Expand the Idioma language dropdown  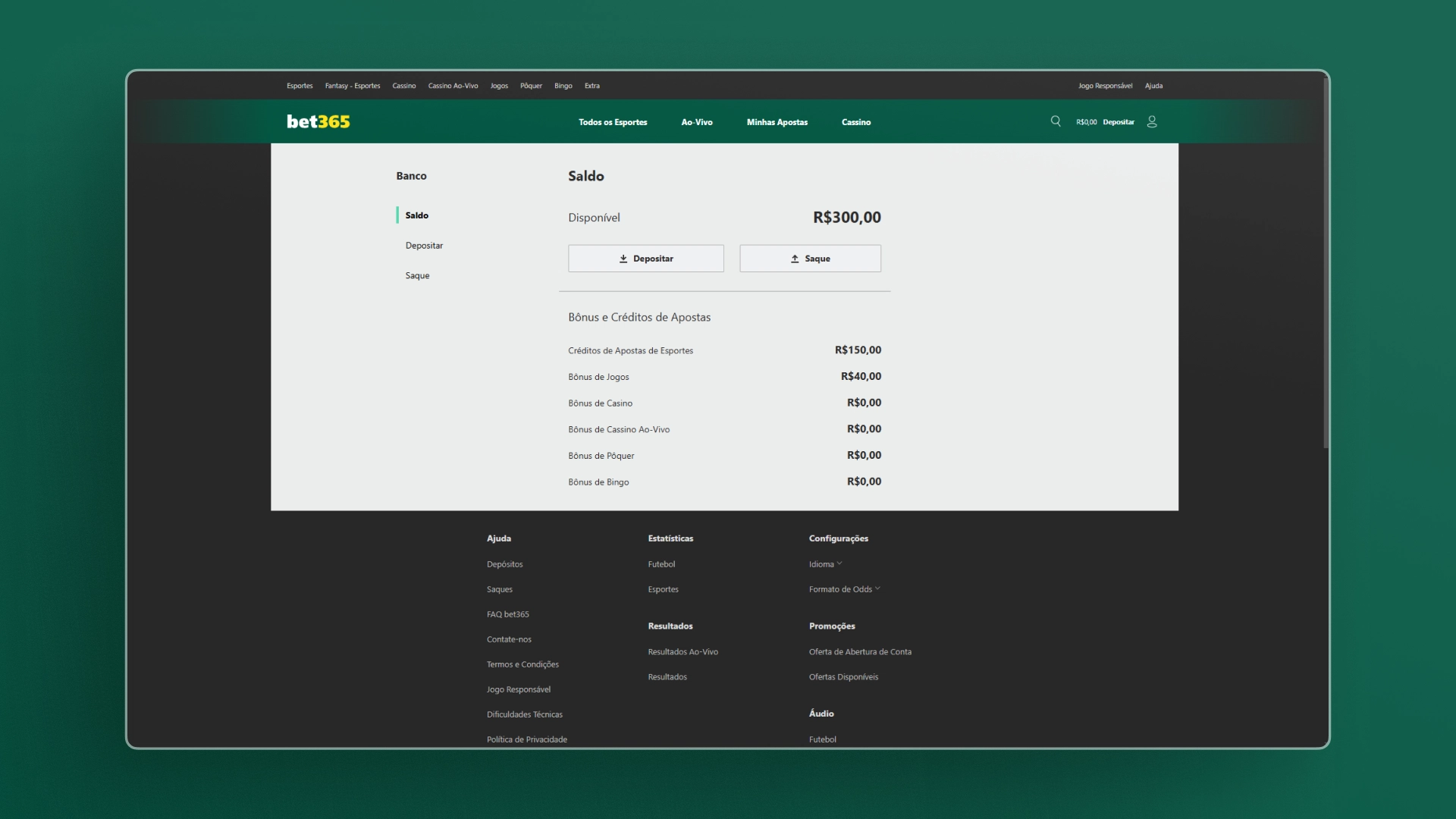[x=825, y=564]
